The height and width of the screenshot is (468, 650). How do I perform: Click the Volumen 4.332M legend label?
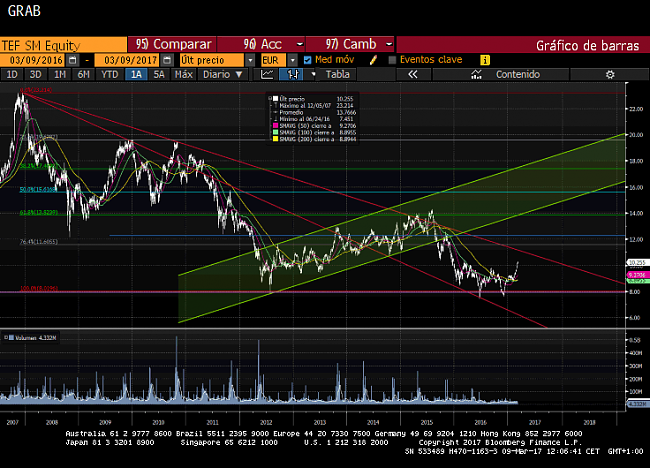(x=36, y=338)
